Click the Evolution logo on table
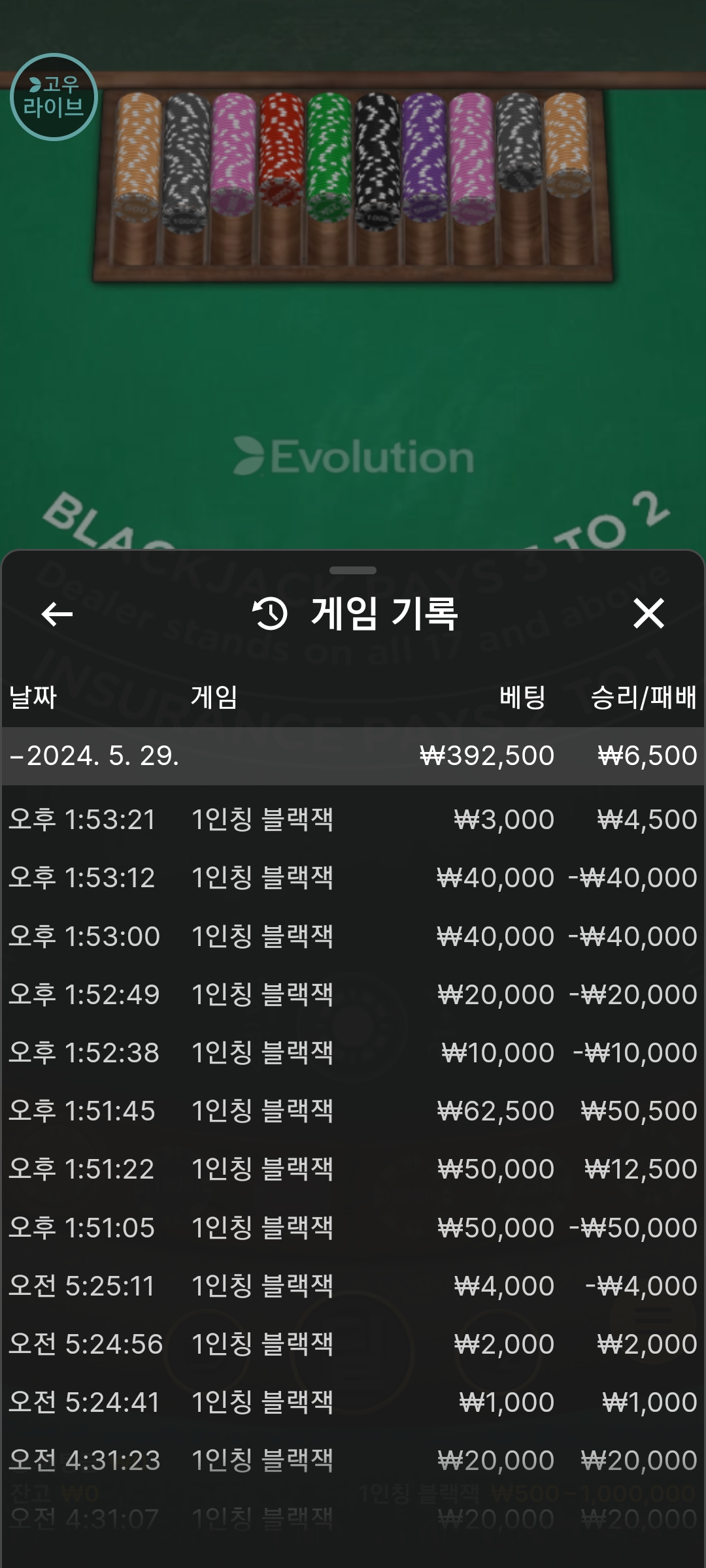 [354, 456]
